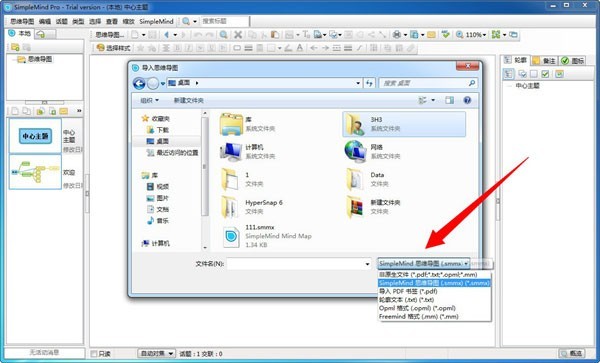
Task: Click the blue back navigation arrow in toolbar
Action: (166, 35)
